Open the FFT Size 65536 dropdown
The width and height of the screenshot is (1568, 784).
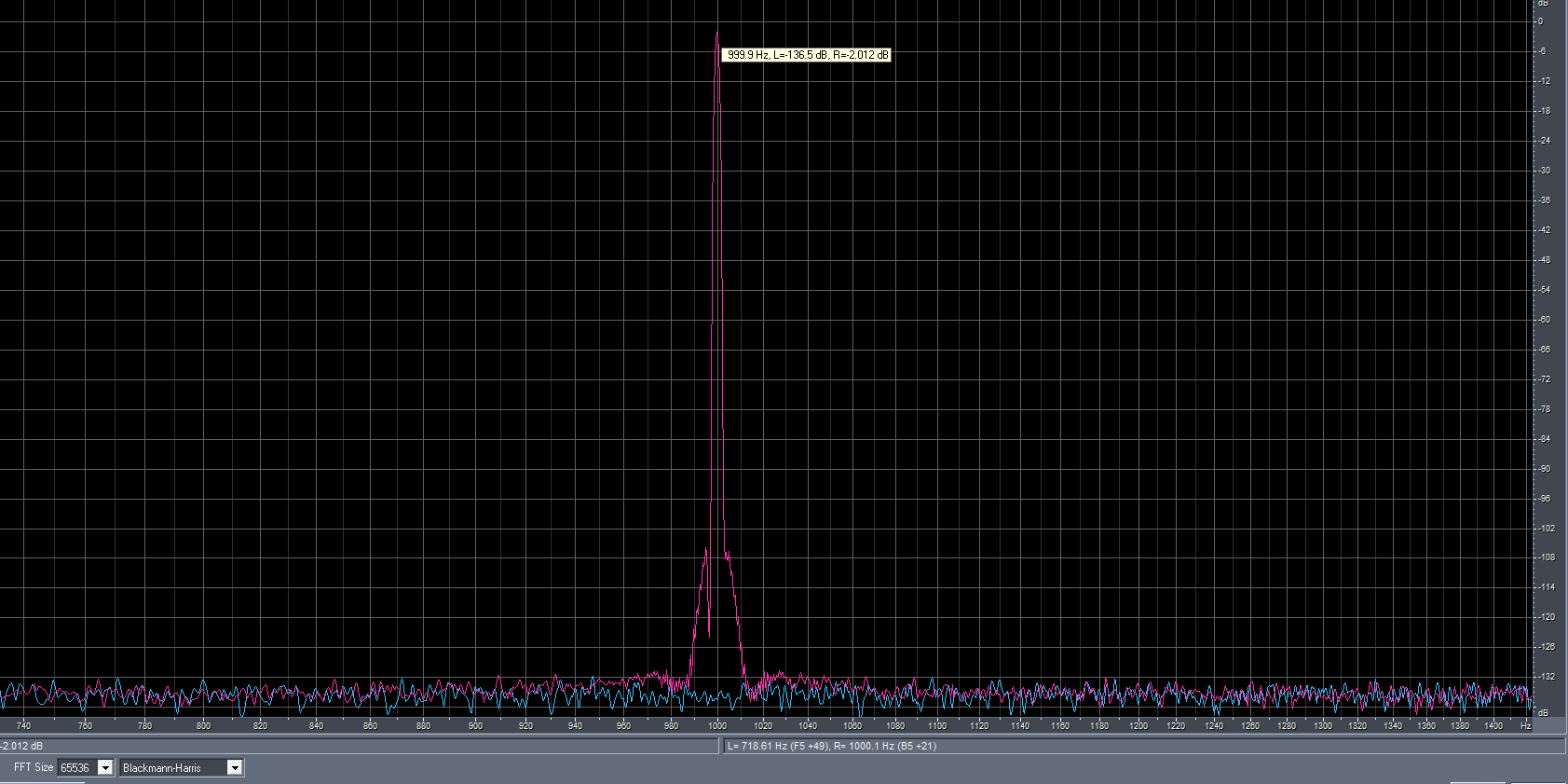(x=105, y=767)
